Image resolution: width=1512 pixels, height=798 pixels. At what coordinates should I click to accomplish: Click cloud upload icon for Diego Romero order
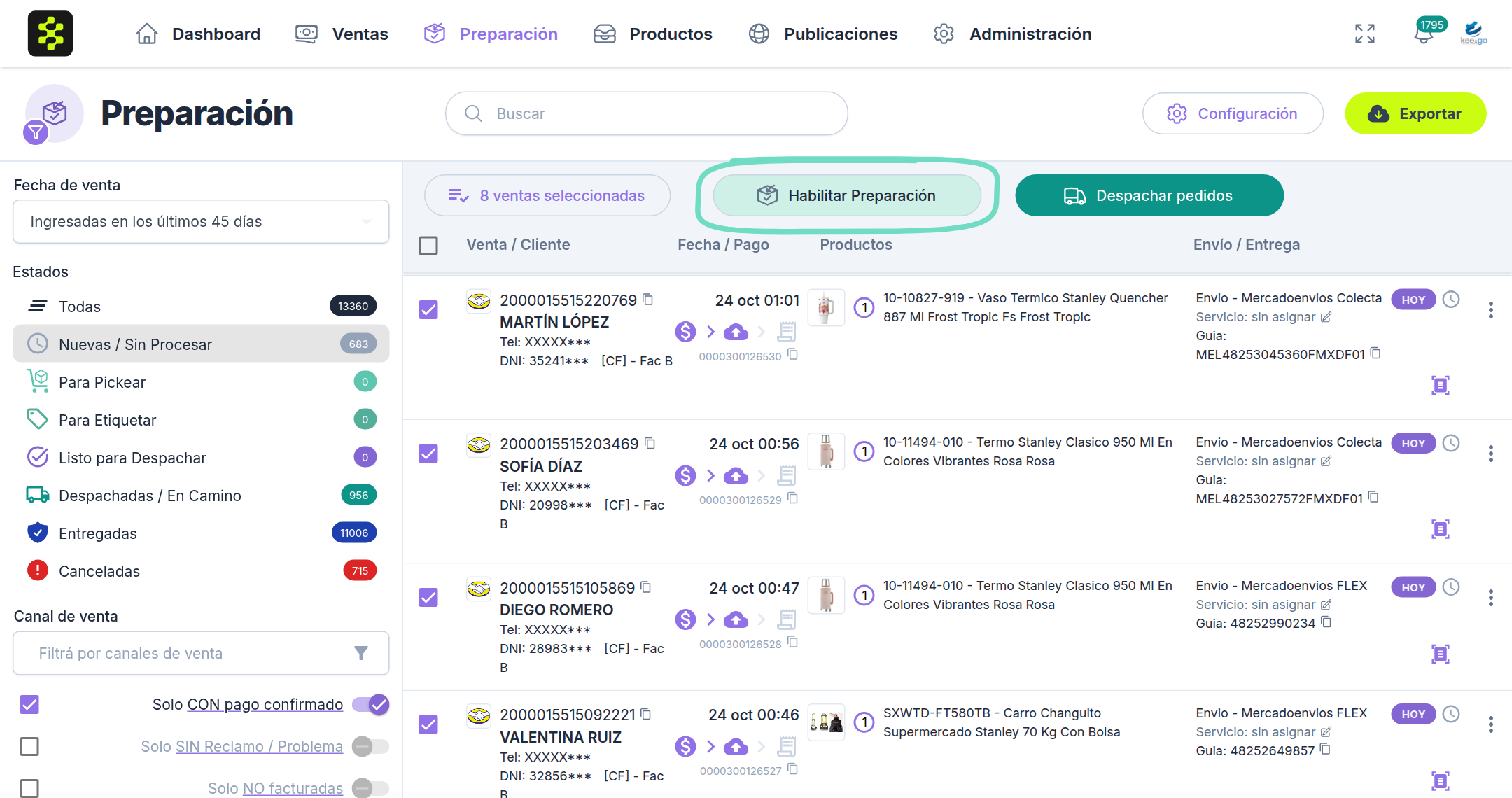(x=736, y=619)
